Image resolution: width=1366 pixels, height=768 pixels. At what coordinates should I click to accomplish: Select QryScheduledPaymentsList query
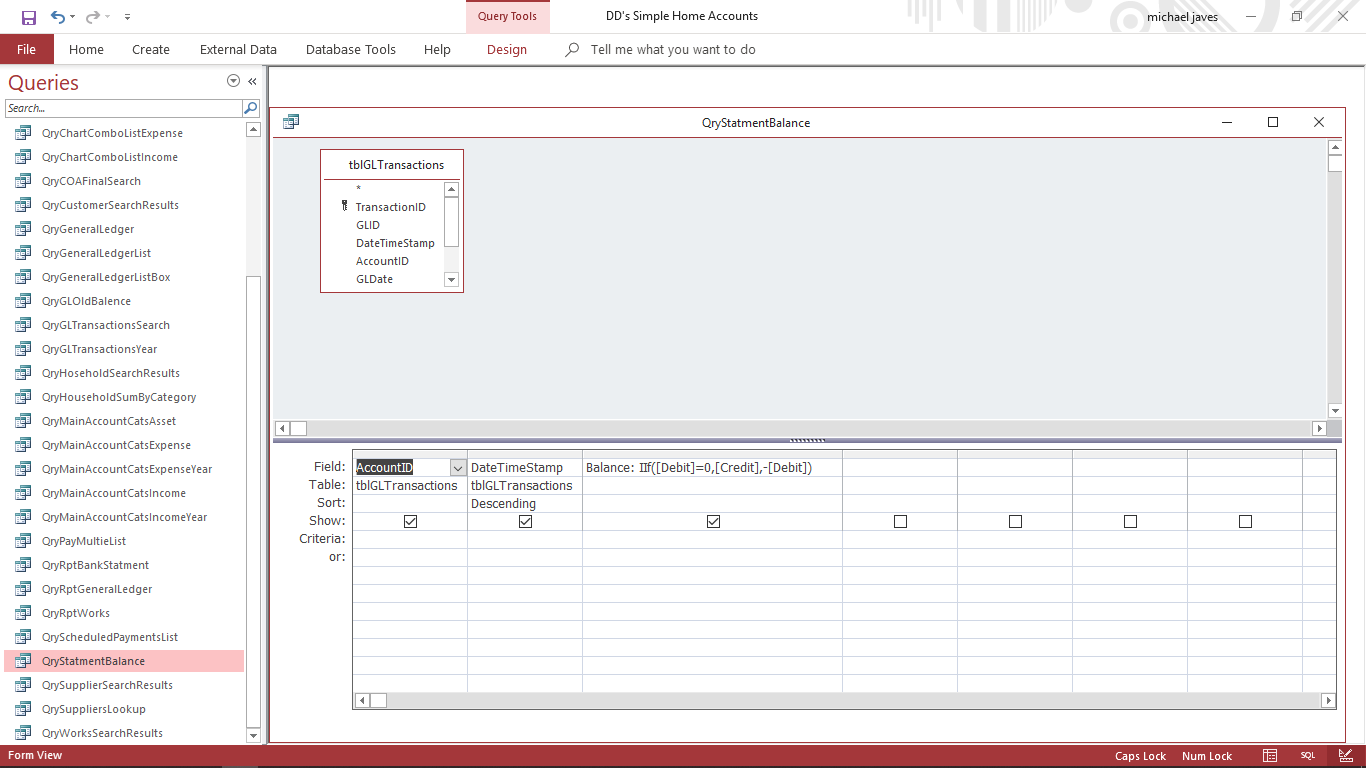[124, 637]
